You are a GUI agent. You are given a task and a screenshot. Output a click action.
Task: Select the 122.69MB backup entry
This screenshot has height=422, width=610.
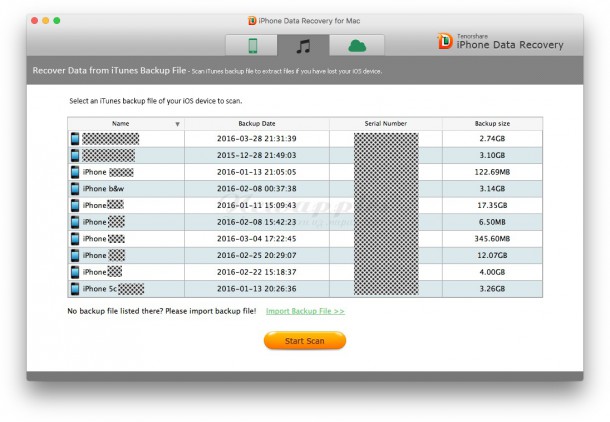point(492,171)
